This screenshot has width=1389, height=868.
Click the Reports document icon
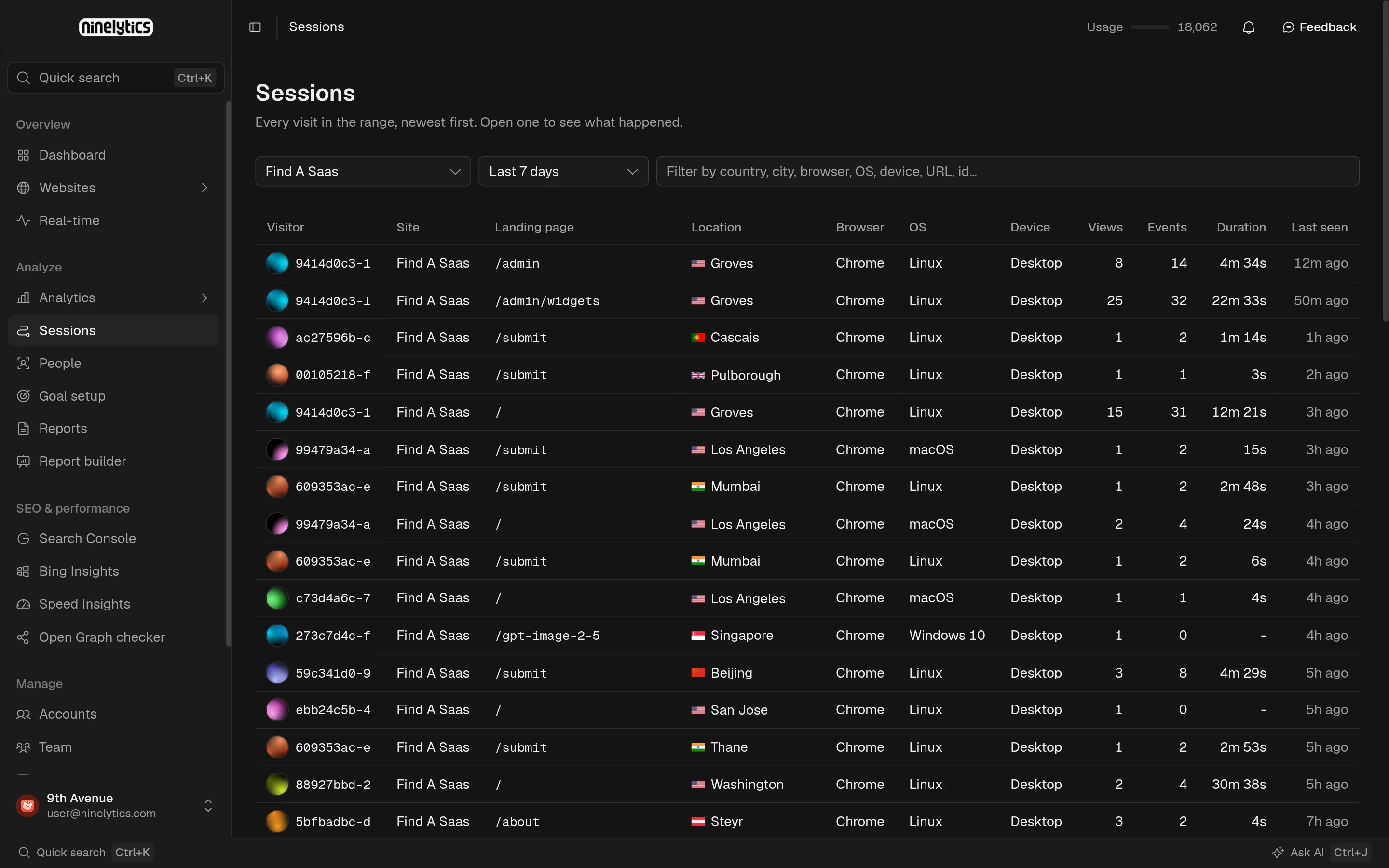[23, 429]
